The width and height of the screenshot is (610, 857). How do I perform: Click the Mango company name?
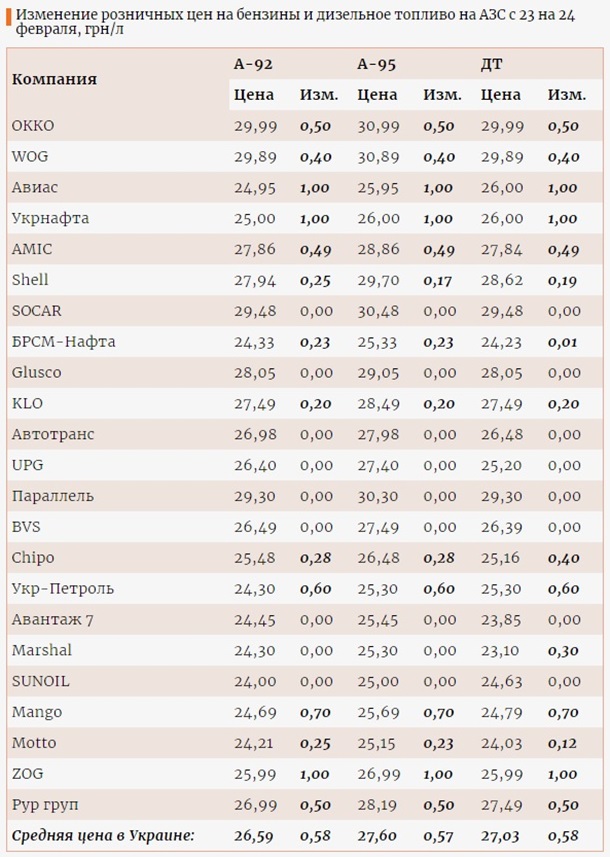click(37, 713)
